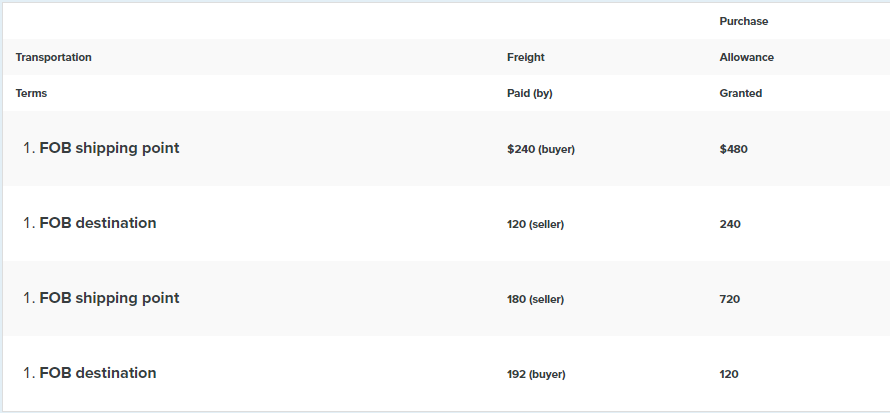
Task: Select the 192 (buyer) freight cell
Action: tap(536, 374)
